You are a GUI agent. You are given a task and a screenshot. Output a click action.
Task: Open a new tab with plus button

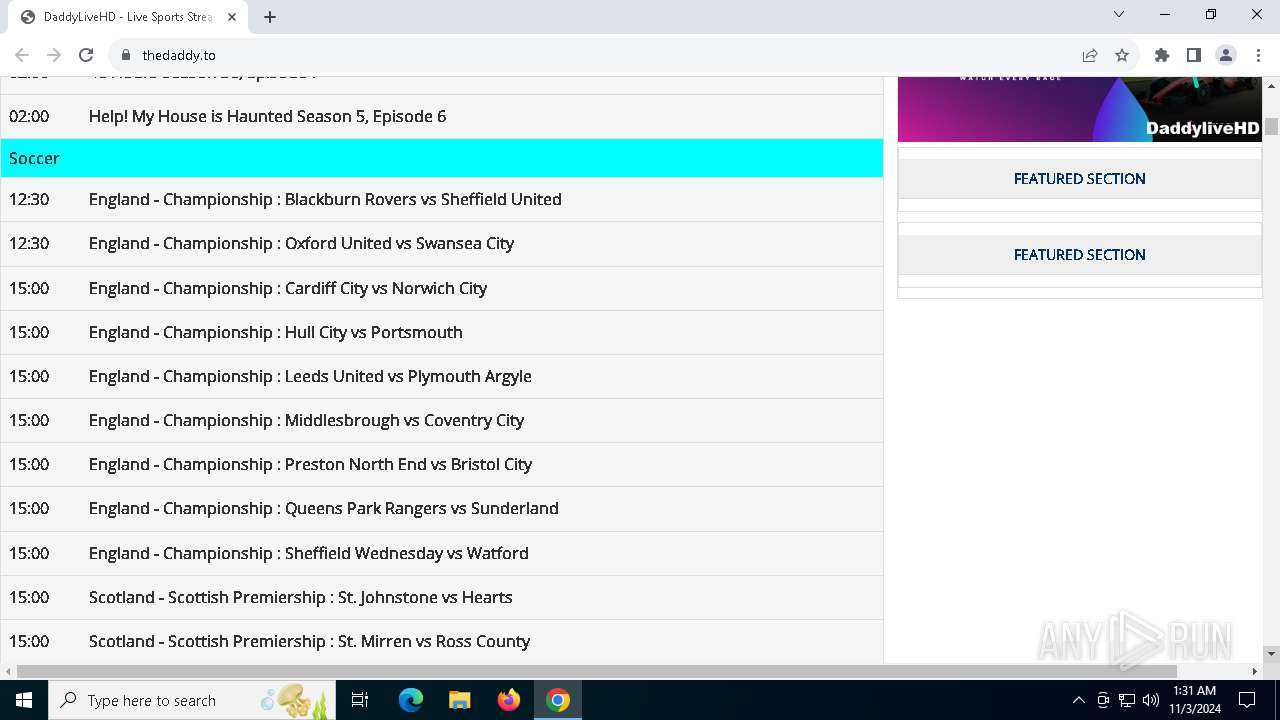pos(270,17)
